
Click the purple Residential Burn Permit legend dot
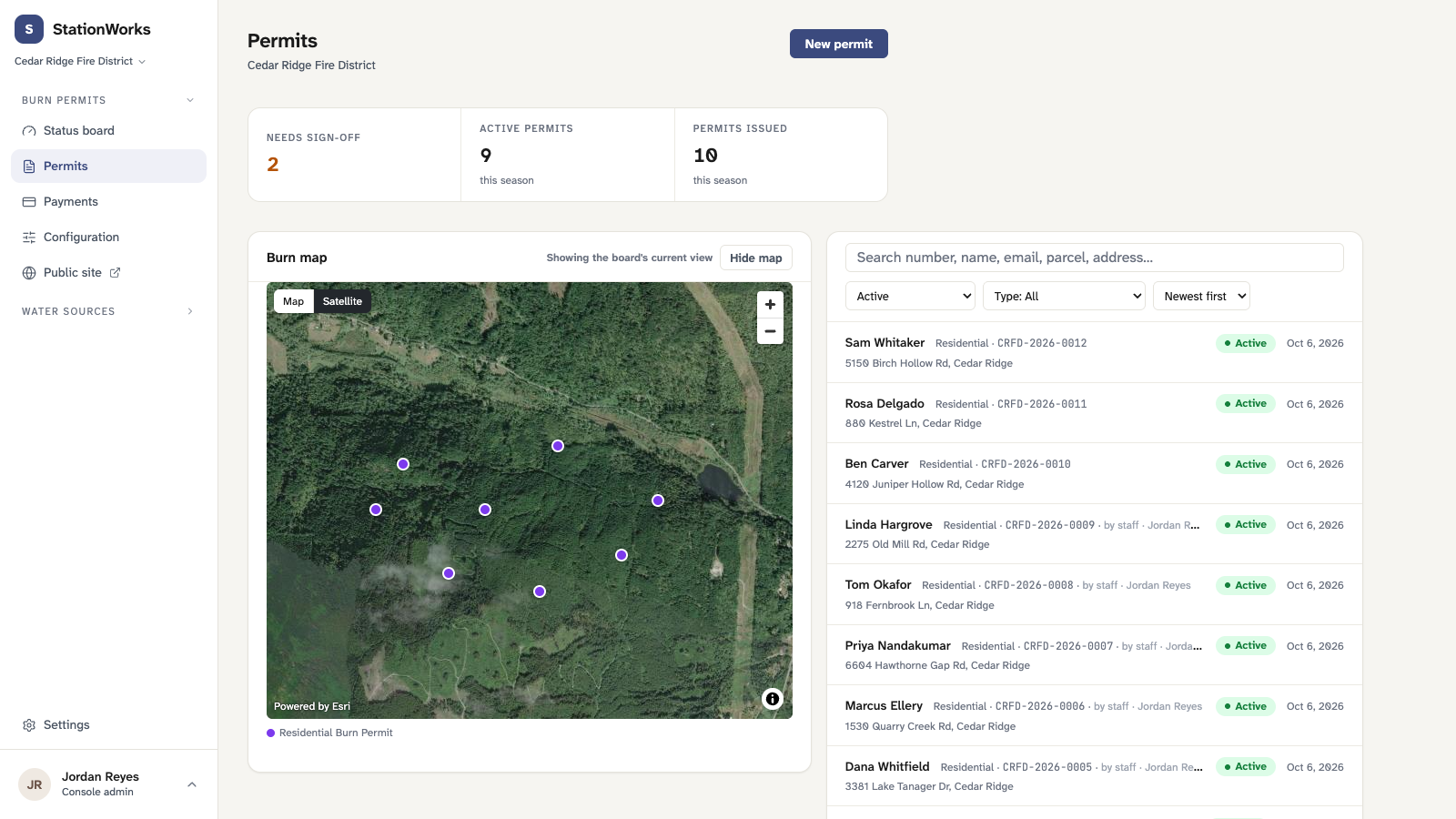270,733
